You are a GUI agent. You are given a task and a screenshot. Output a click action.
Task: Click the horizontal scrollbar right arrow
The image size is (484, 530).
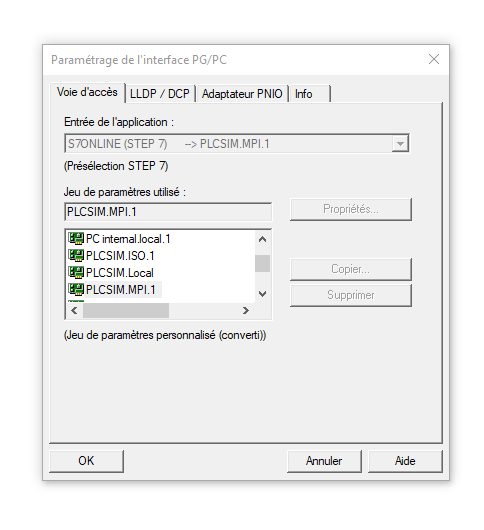pyautogui.click(x=246, y=310)
